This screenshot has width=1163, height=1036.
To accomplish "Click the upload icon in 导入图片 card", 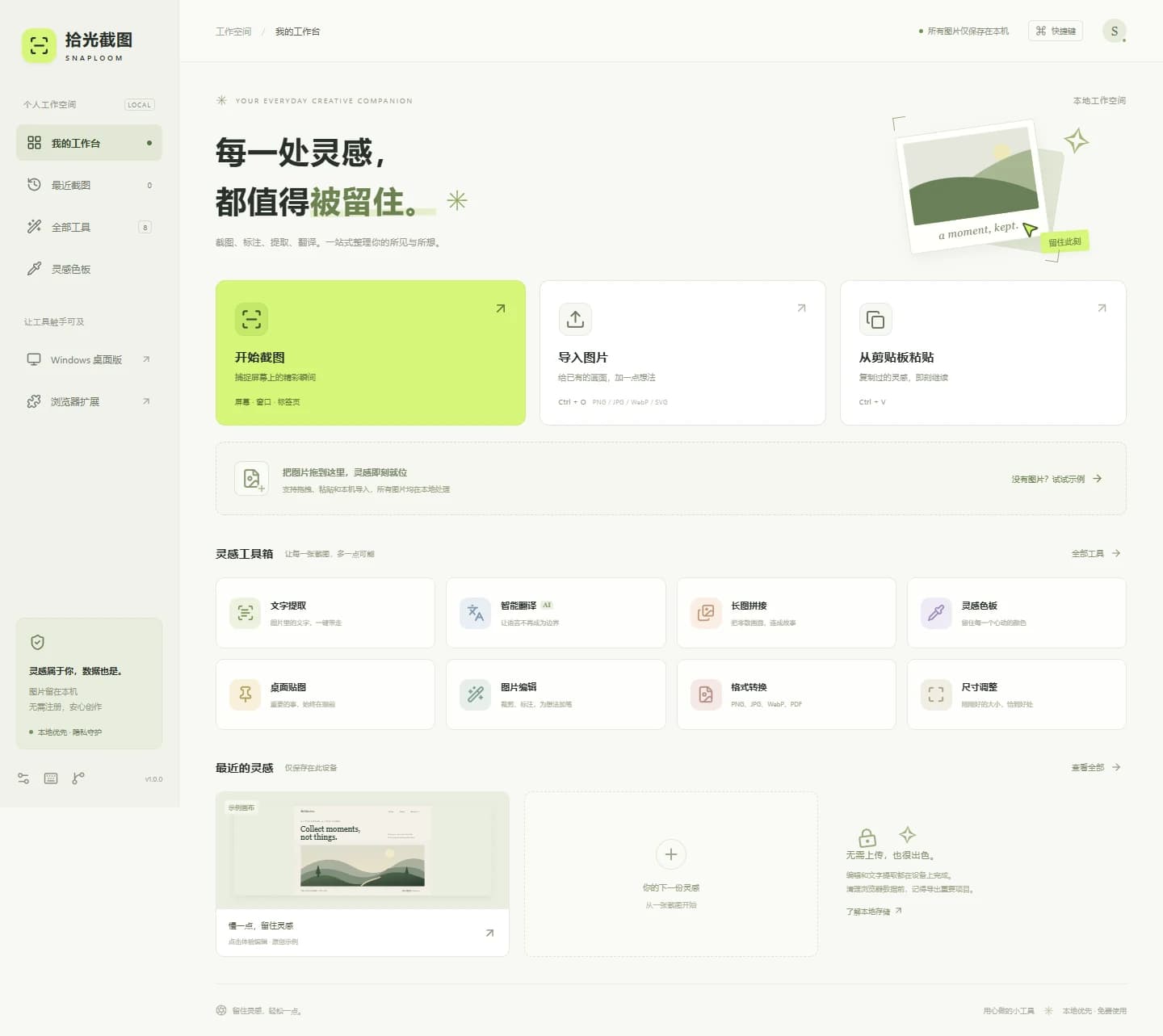I will click(x=575, y=319).
